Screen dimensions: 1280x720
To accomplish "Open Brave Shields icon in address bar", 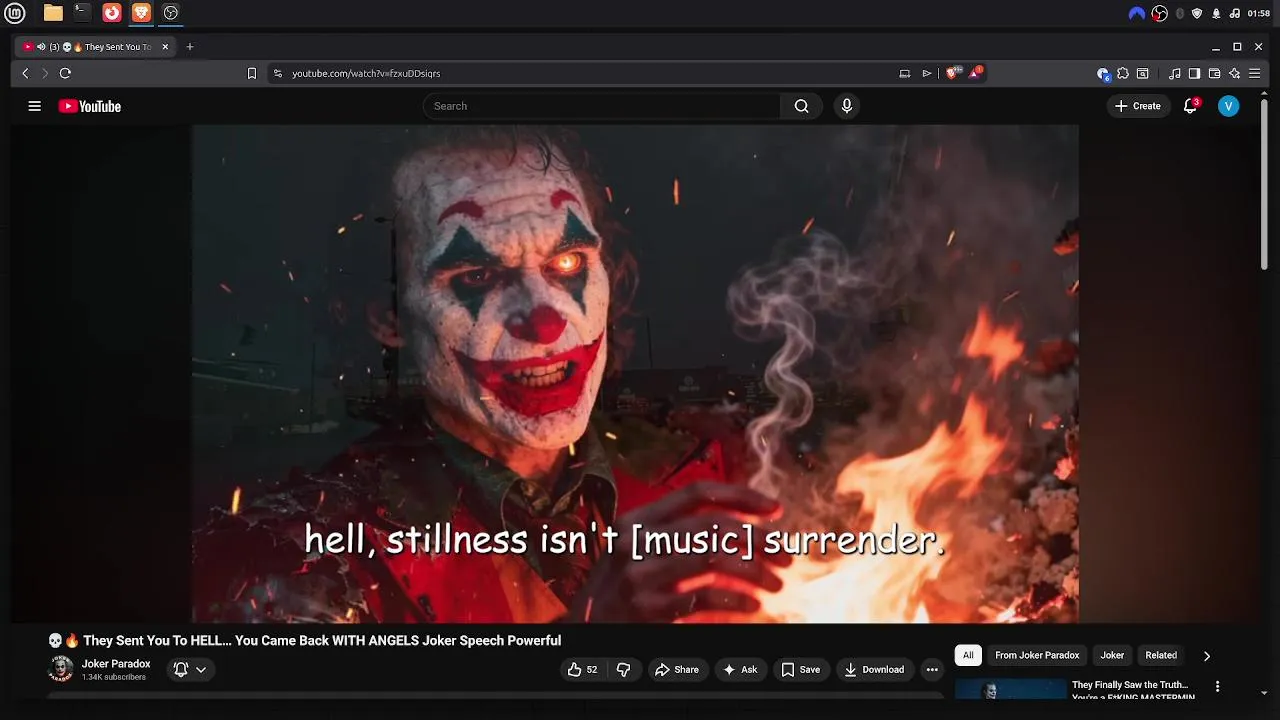I will coord(953,73).
